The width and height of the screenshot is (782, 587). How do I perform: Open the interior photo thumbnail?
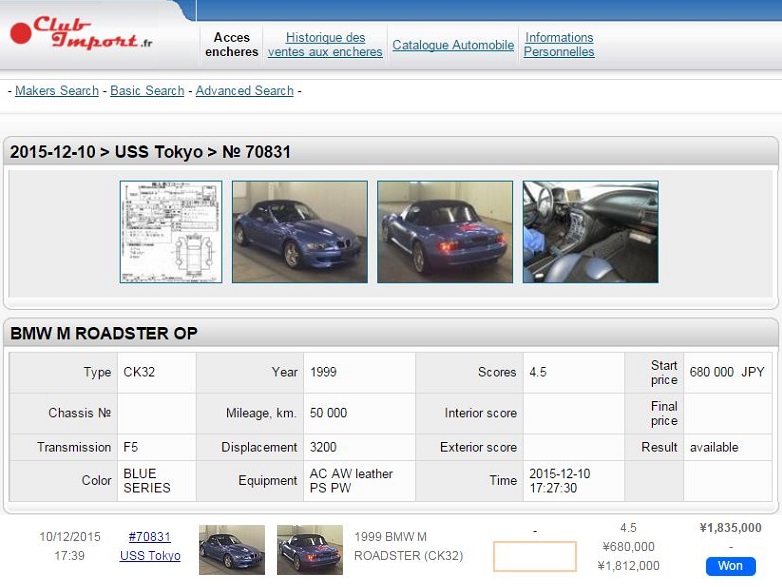point(590,232)
